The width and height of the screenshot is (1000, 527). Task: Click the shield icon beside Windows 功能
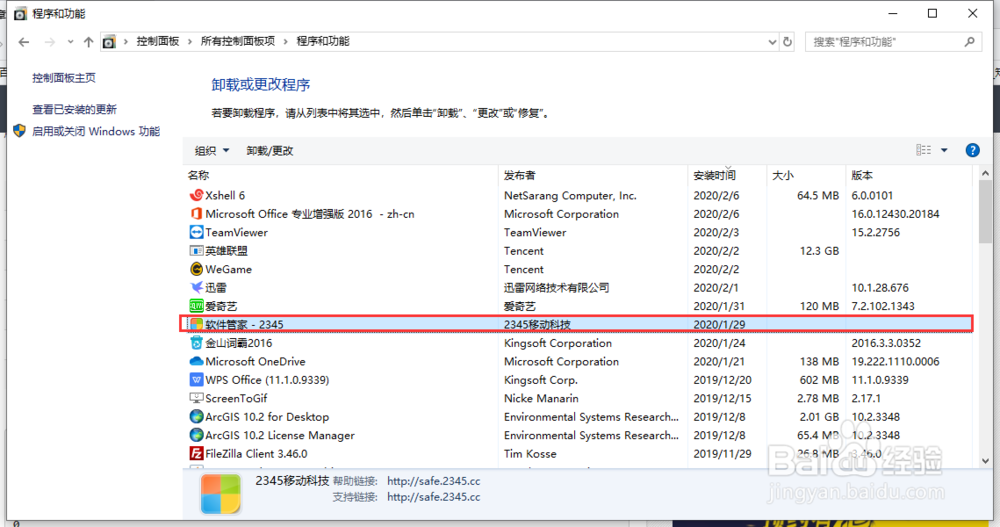click(19, 131)
